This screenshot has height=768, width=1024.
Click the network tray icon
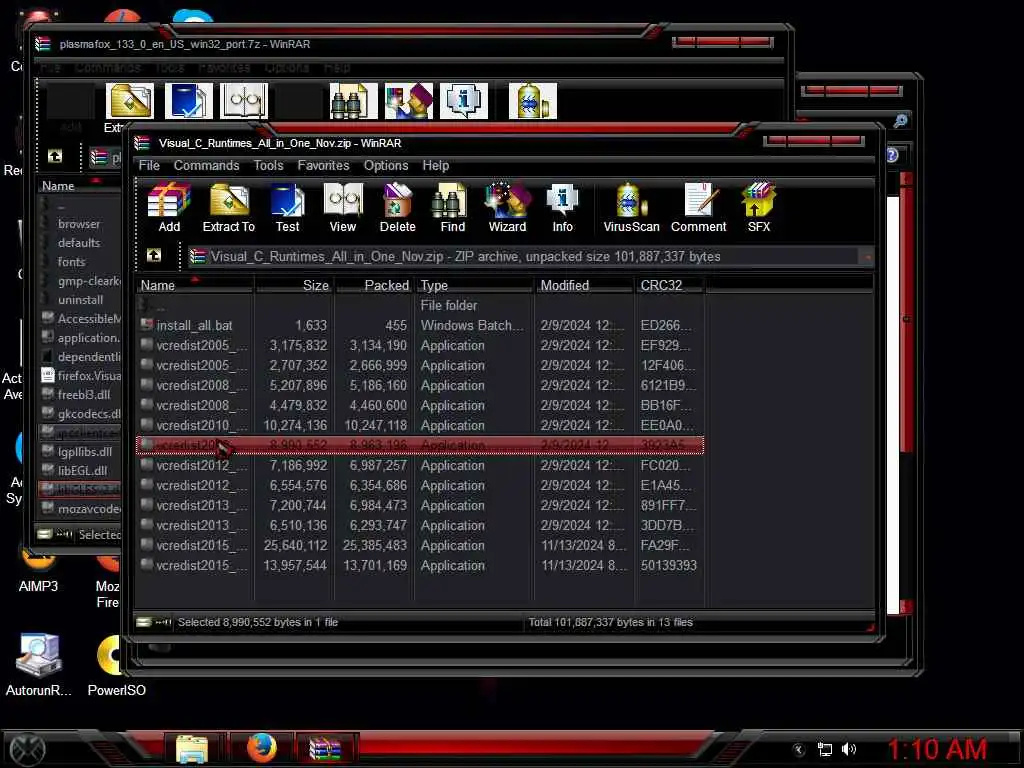click(x=825, y=749)
